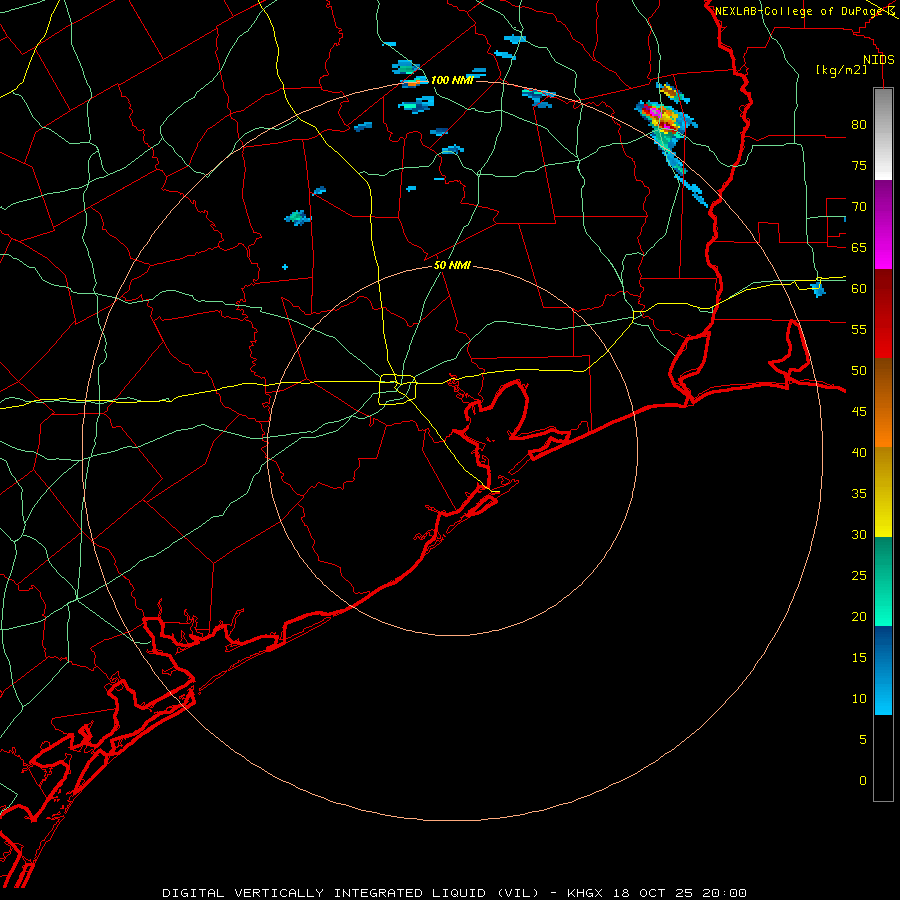The width and height of the screenshot is (900, 900).
Task: Click the 10 value on the color scale
Action: click(859, 699)
